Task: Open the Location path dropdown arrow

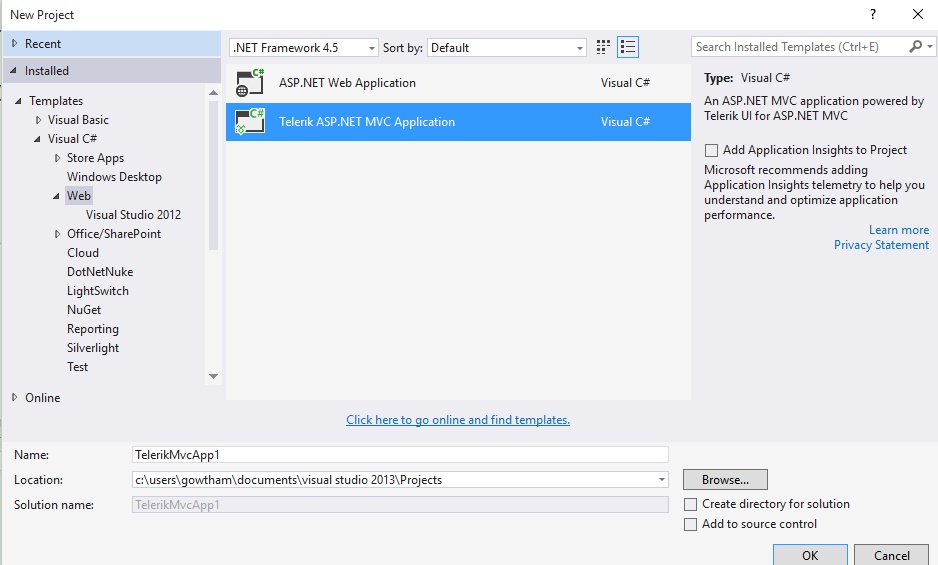Action: [662, 479]
